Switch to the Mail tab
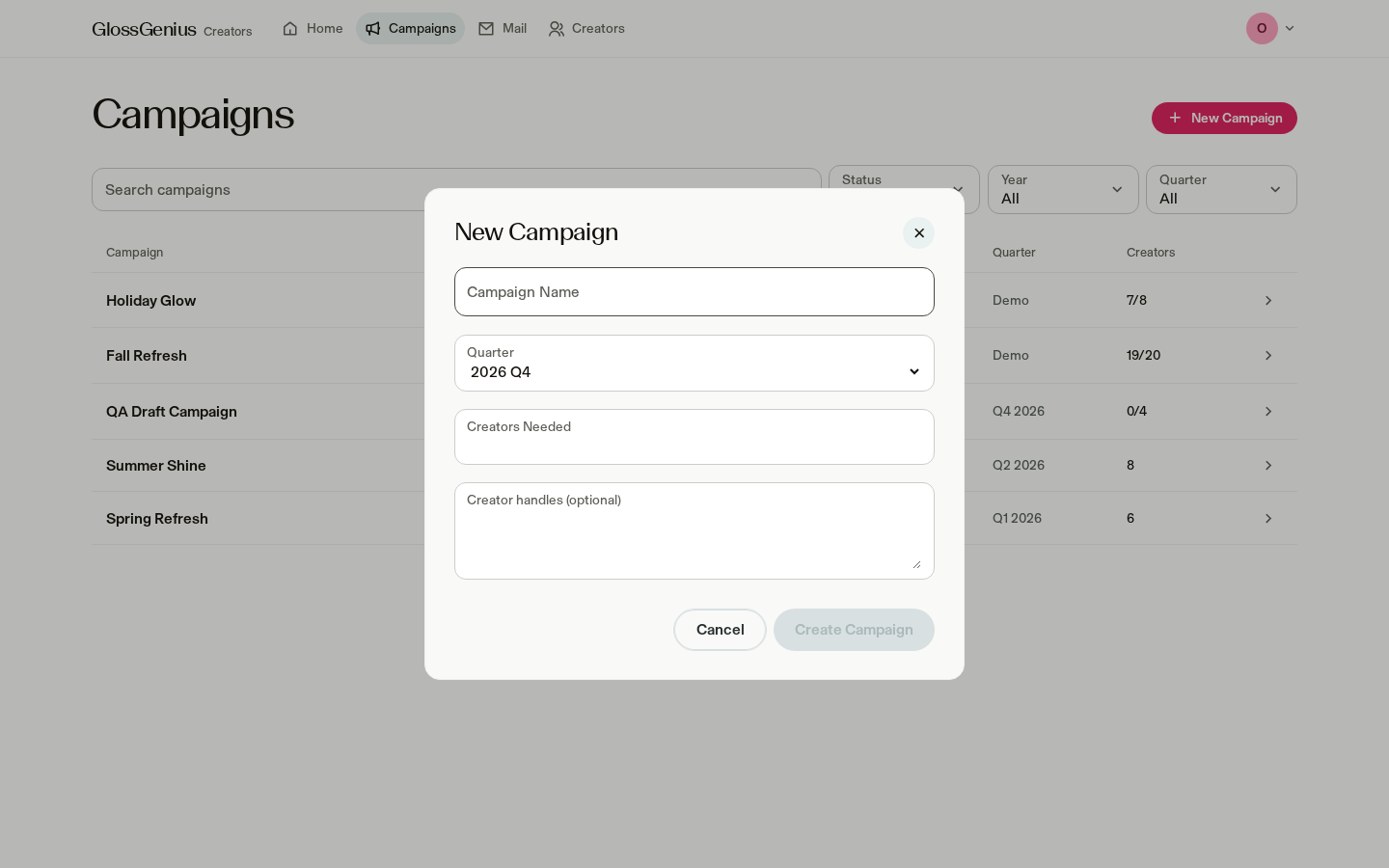The width and height of the screenshot is (1389, 868). click(503, 29)
